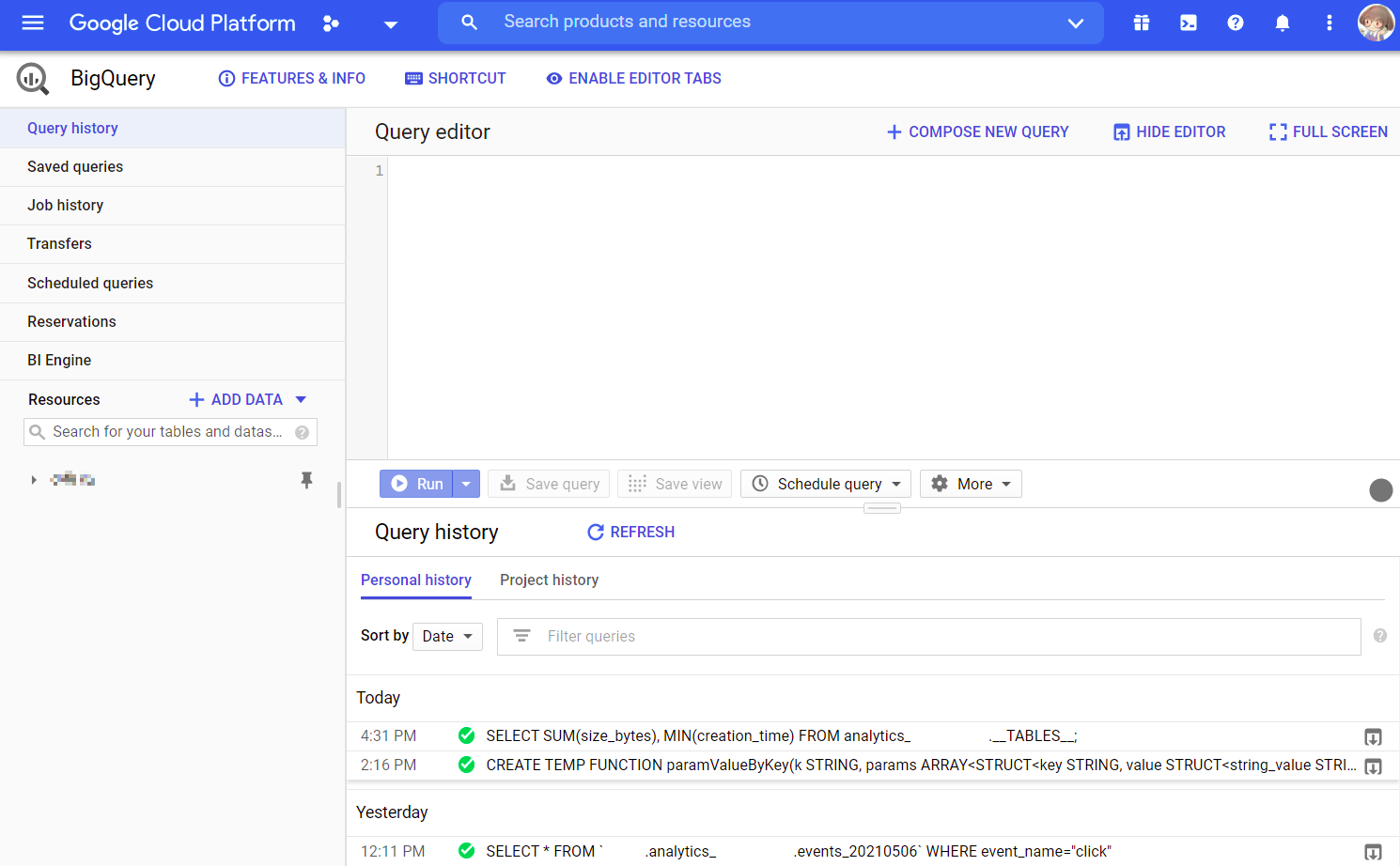The width and height of the screenshot is (1400, 866).
Task: Click into the query editor text area
Action: 893,307
